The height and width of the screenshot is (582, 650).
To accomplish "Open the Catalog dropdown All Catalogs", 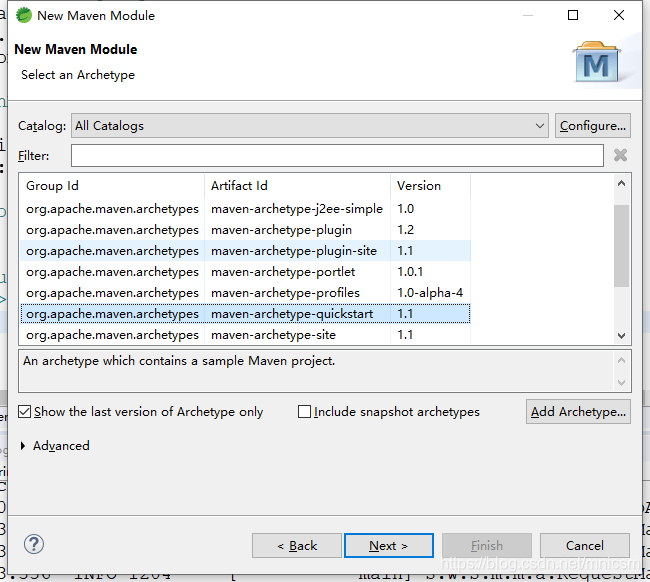I will pyautogui.click(x=310, y=126).
